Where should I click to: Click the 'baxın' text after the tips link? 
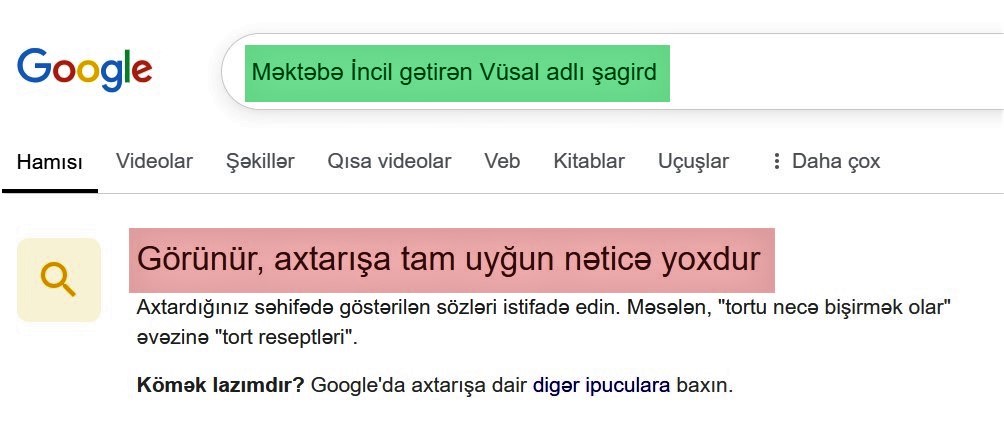705,384
